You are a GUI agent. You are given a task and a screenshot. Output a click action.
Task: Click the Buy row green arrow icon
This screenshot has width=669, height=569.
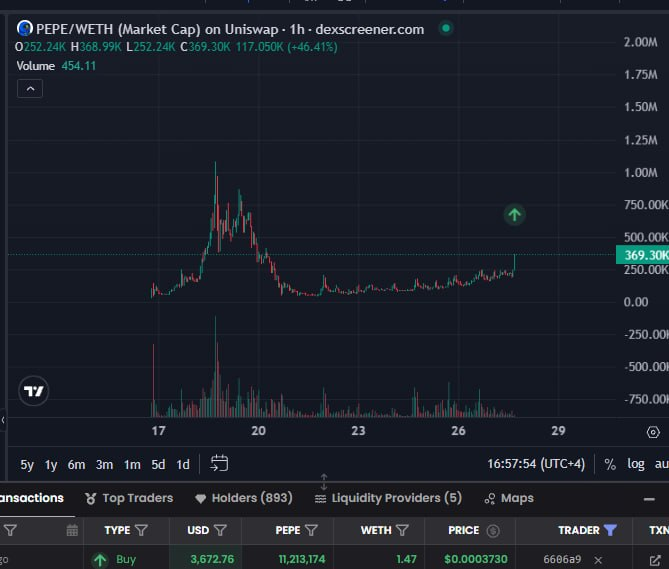(100, 560)
